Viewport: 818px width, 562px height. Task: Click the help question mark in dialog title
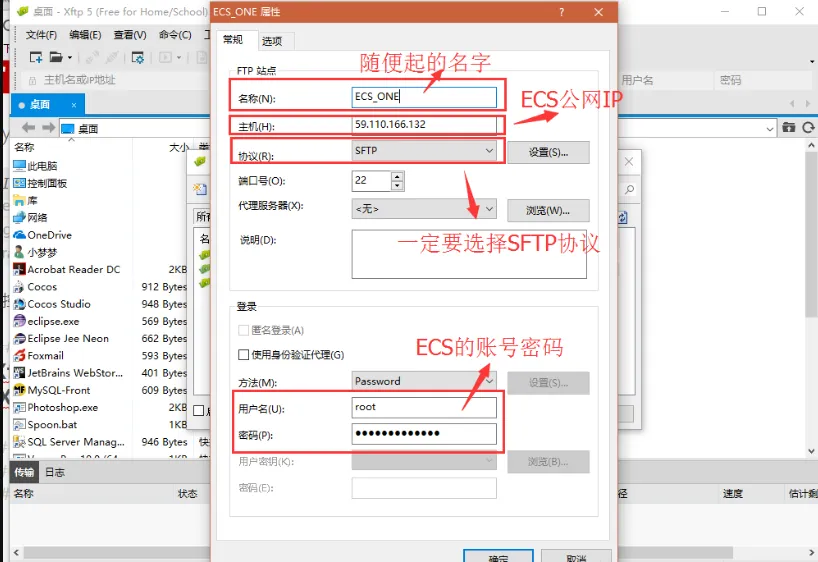561,12
